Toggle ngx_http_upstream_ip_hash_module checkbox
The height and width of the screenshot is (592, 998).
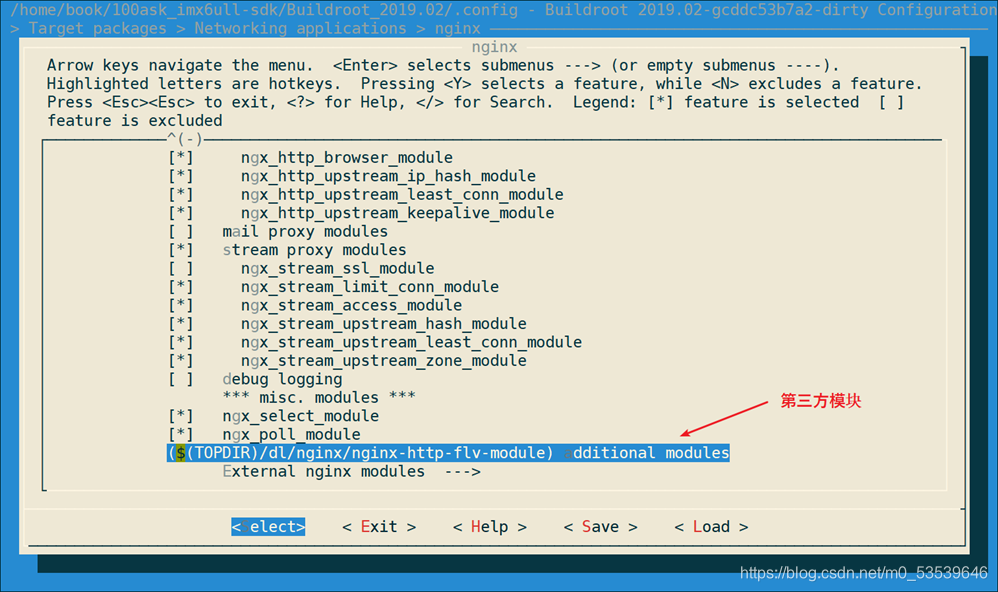click(181, 176)
